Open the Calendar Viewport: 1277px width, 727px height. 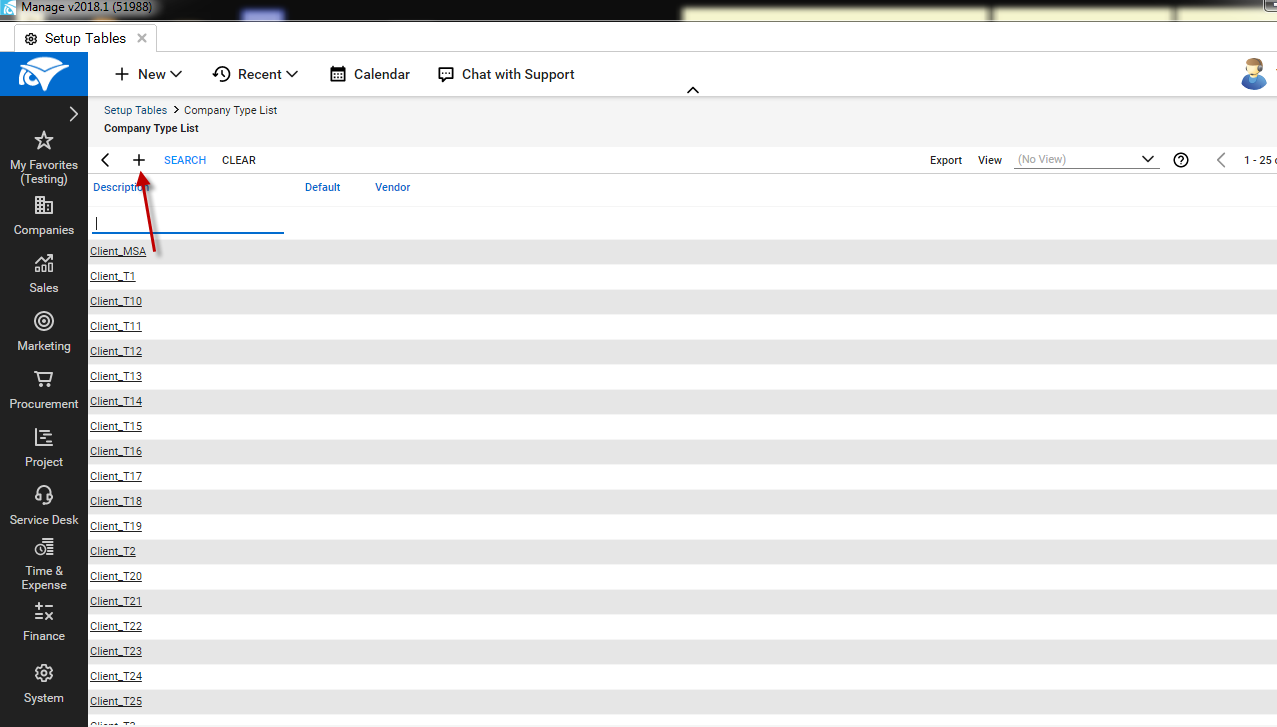tap(369, 74)
